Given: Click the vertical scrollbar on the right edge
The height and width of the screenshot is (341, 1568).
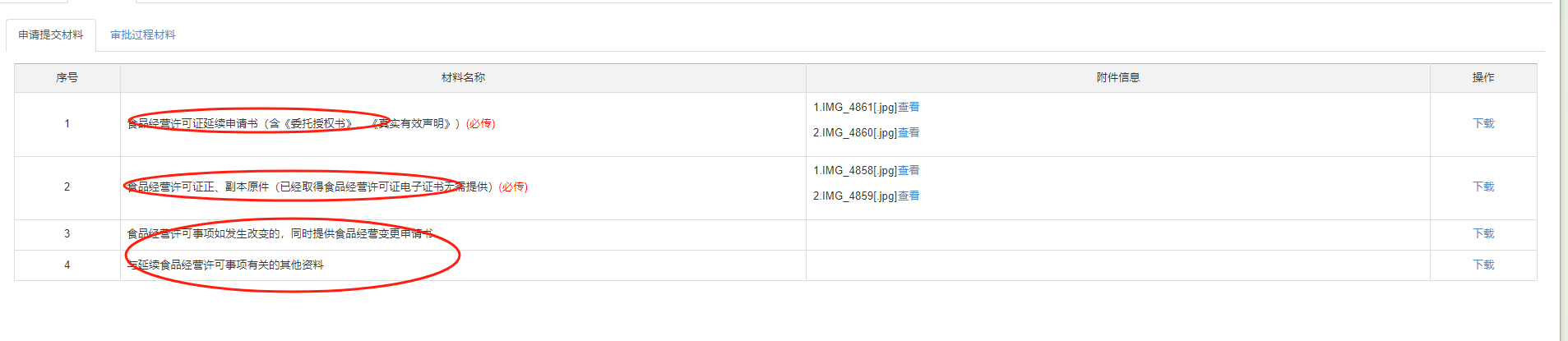Looking at the screenshot, I should tap(1563, 164).
